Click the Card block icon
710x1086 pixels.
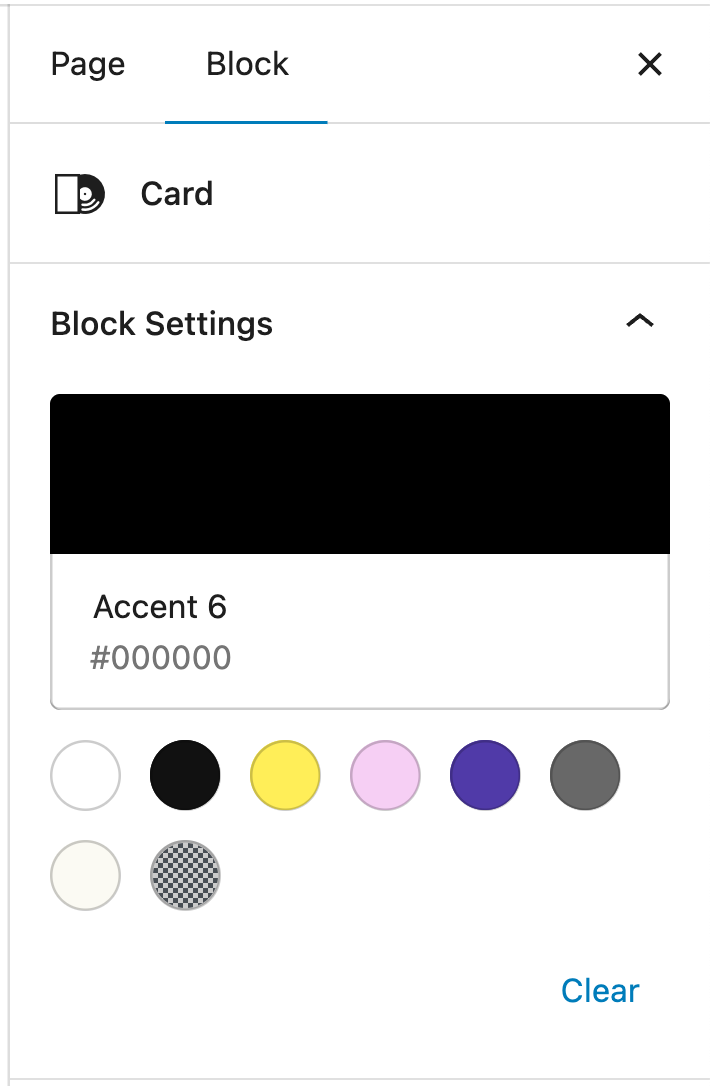(x=79, y=194)
